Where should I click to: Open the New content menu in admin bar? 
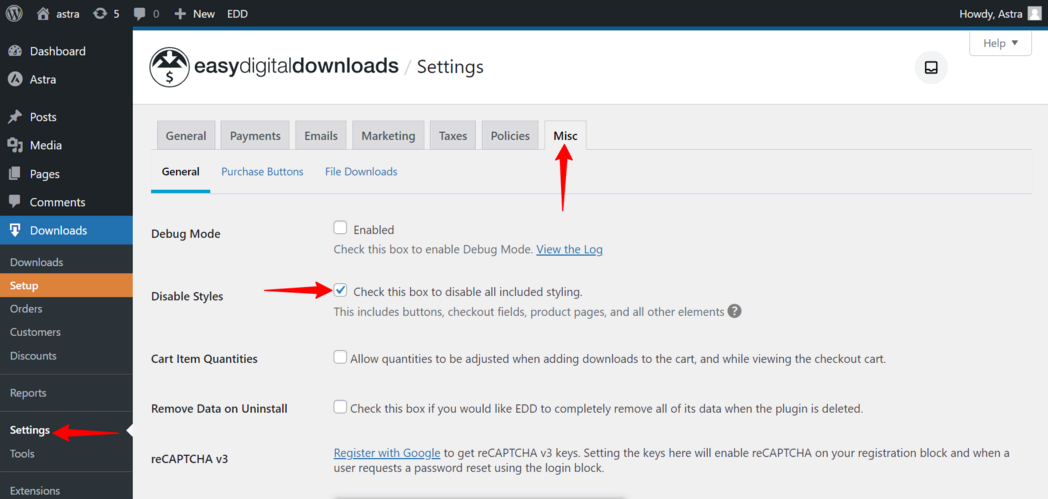[194, 14]
